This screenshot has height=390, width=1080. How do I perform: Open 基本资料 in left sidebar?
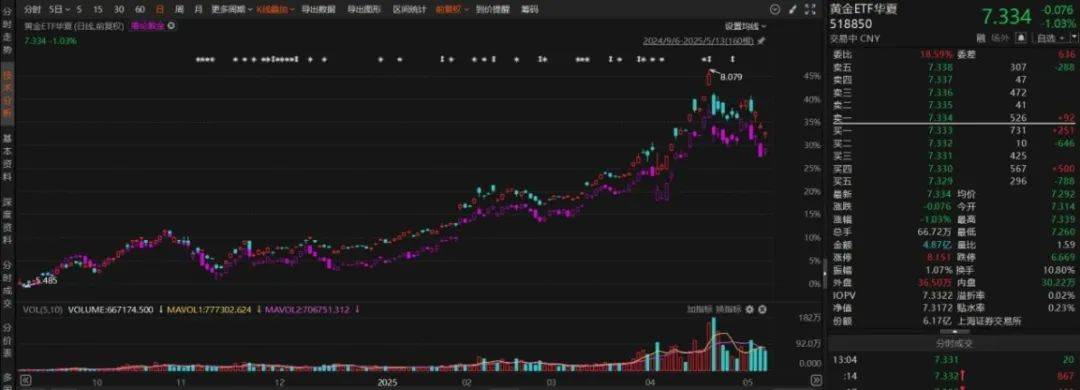pos(7,157)
